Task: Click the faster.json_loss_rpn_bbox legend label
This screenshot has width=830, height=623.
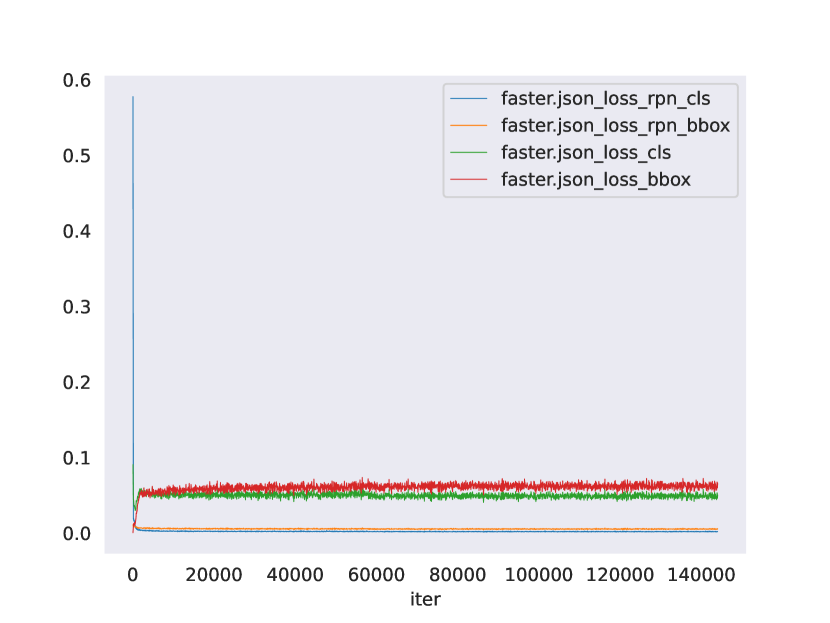Action: pos(616,126)
